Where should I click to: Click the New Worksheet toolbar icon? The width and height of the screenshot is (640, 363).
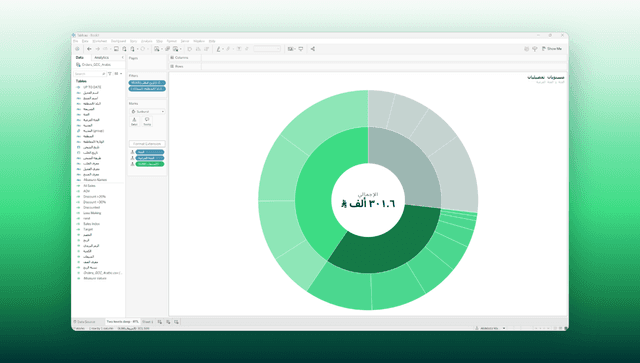[x=157, y=49]
